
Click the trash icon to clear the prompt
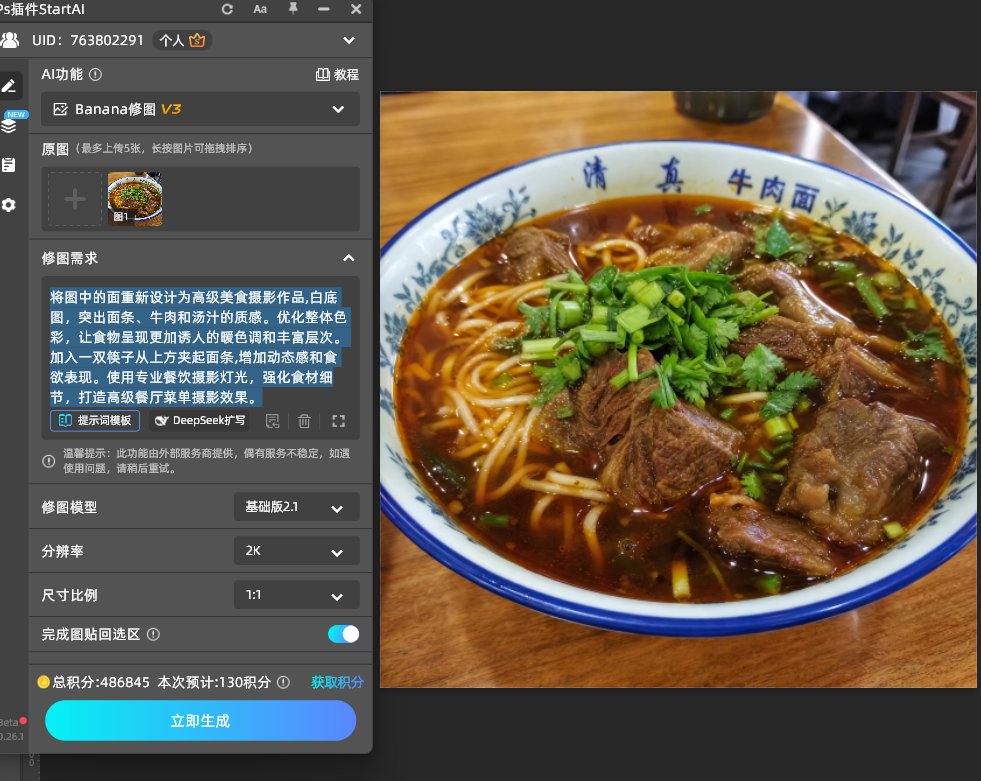(x=304, y=421)
